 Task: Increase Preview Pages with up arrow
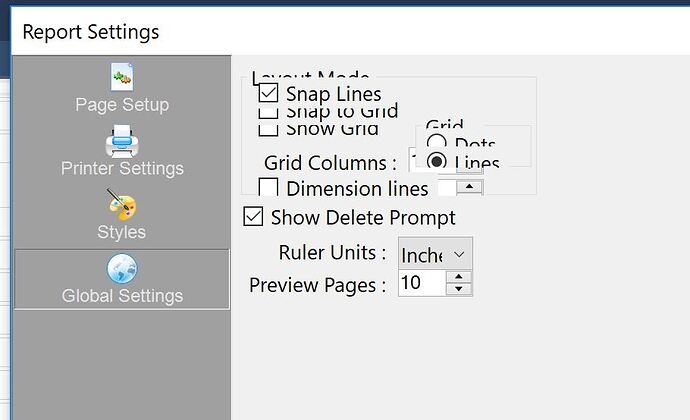coord(459,277)
